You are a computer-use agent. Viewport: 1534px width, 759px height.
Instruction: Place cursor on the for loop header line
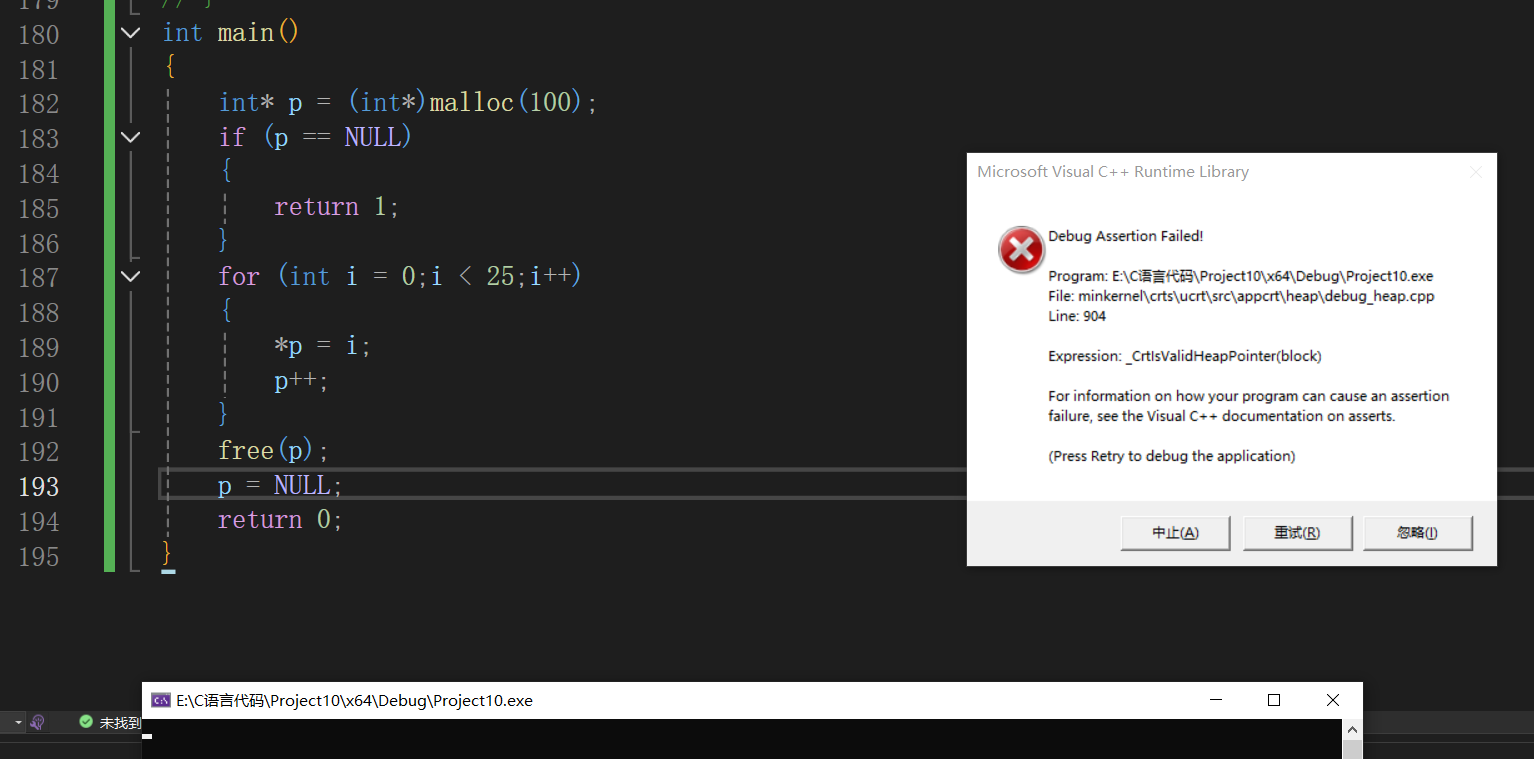click(x=400, y=276)
